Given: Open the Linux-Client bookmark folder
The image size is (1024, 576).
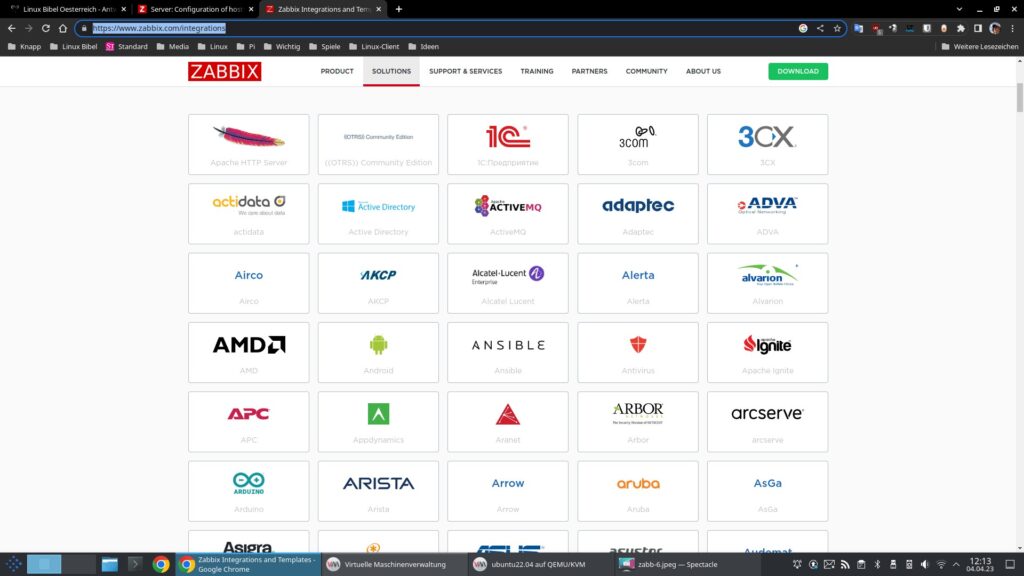Looking at the screenshot, I should 374,46.
